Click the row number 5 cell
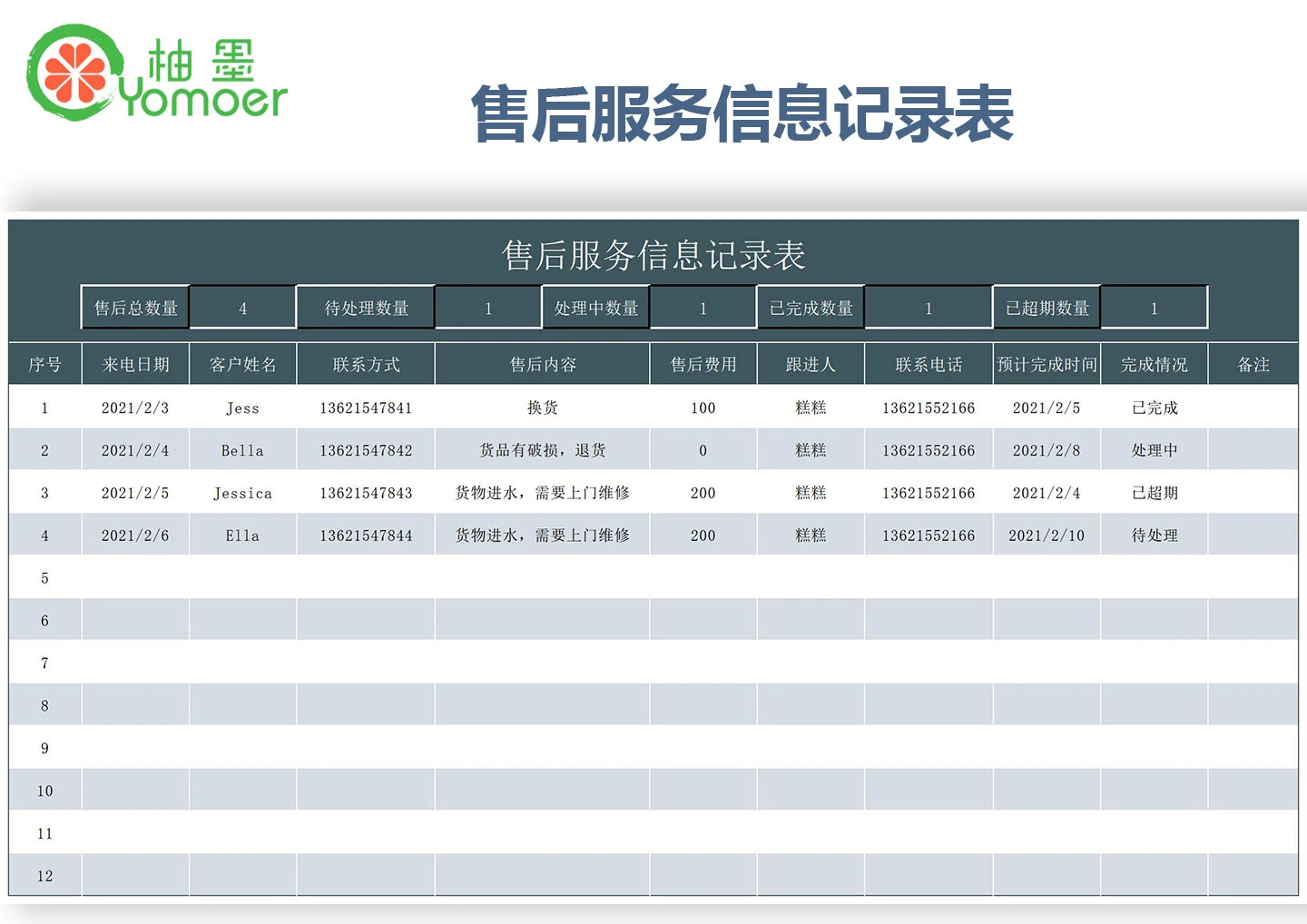 pyautogui.click(x=44, y=578)
